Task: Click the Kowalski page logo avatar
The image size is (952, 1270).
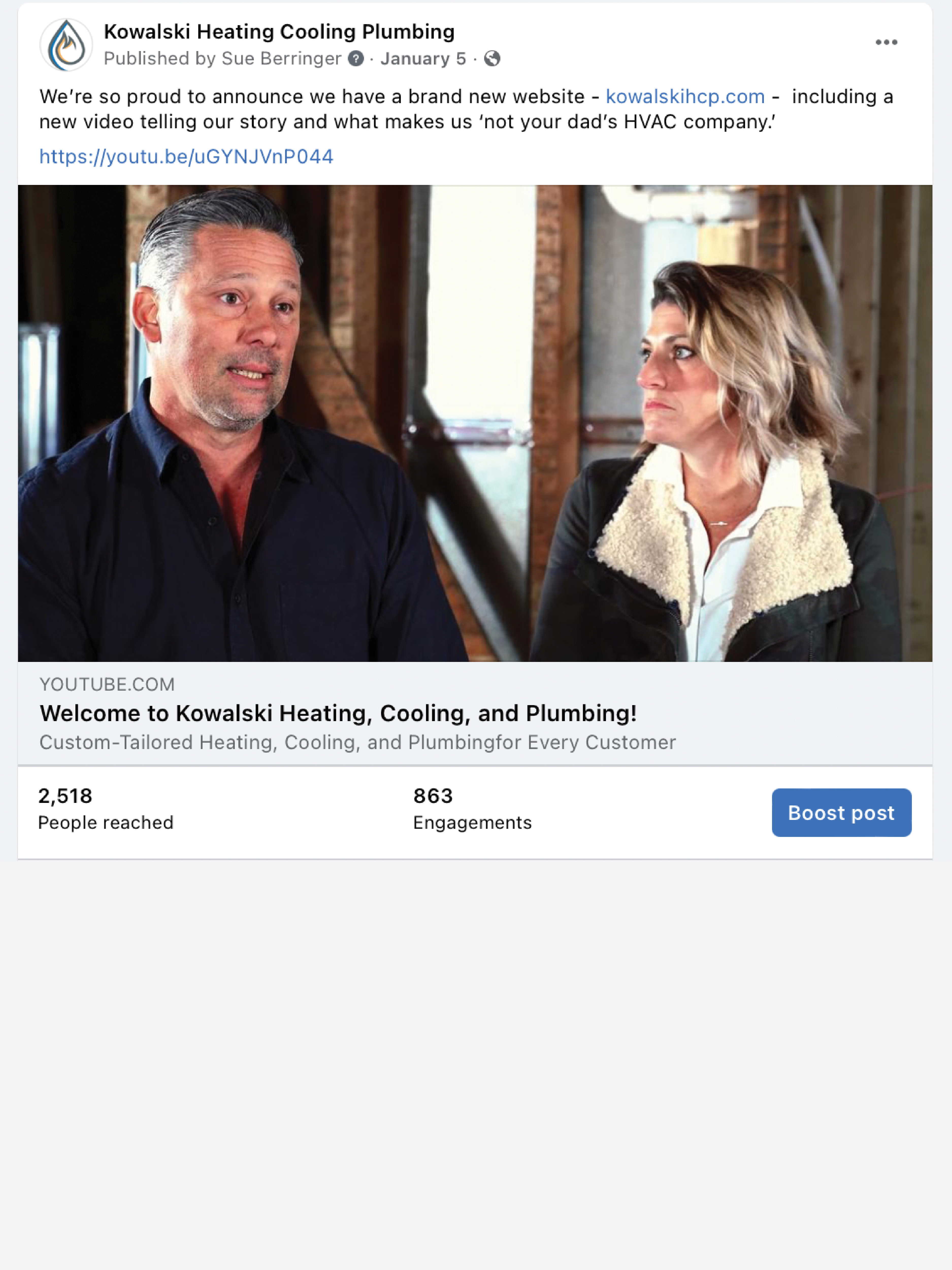Action: click(66, 45)
